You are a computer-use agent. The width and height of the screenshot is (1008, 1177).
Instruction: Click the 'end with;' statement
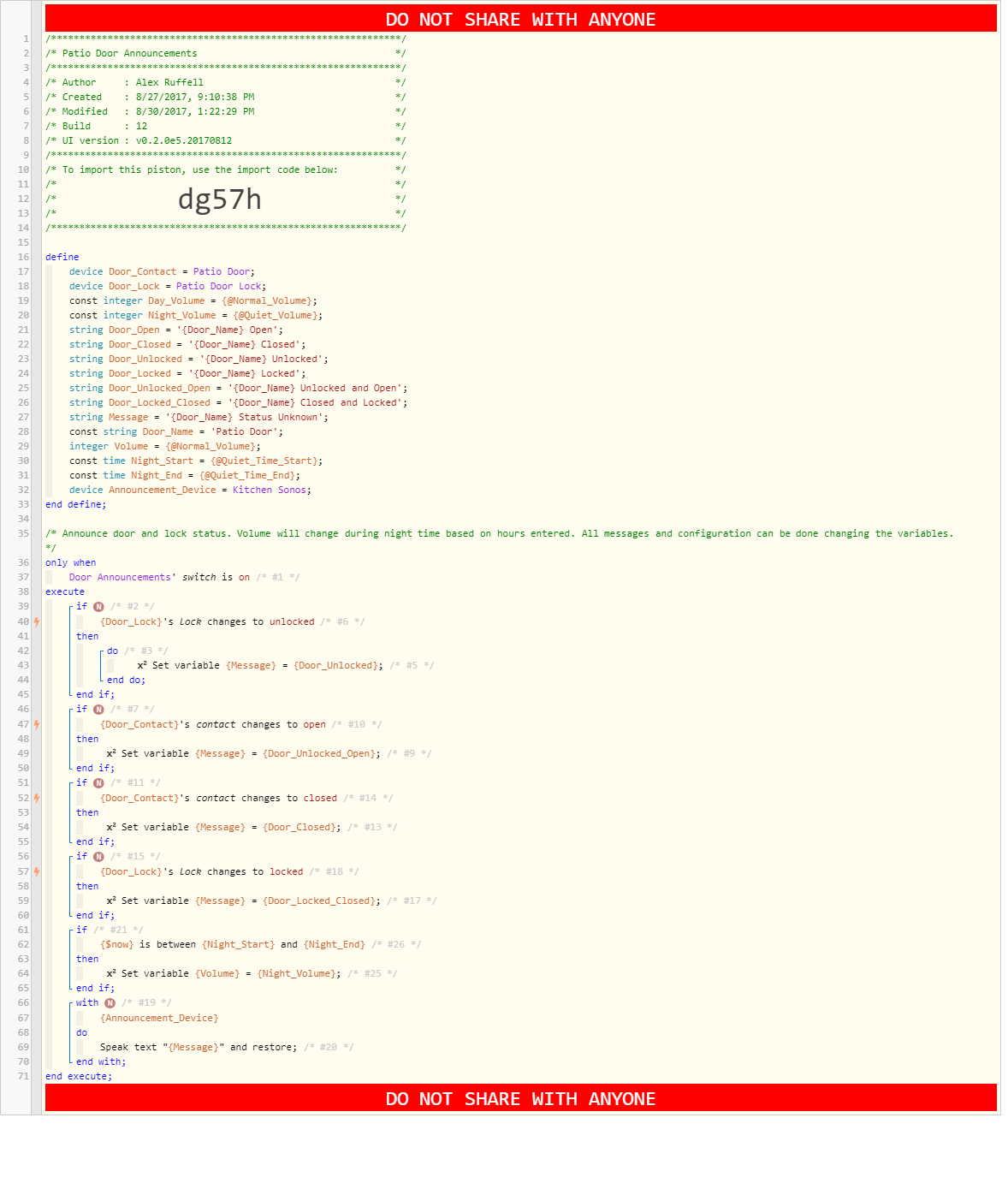pos(101,1061)
